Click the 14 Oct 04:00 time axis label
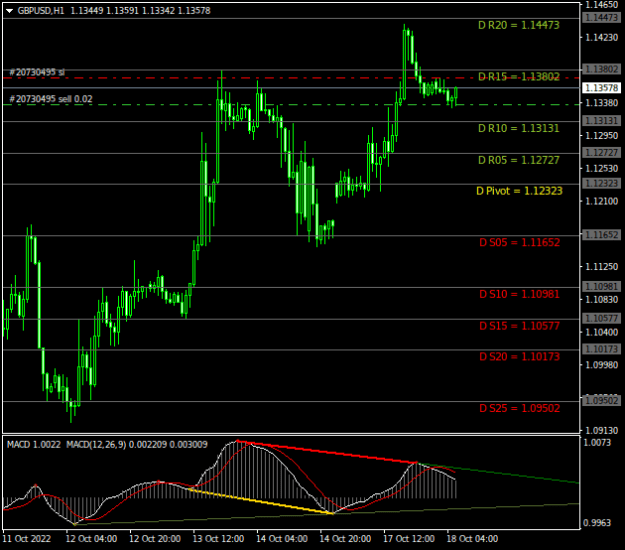625x550 pixels. 281,539
